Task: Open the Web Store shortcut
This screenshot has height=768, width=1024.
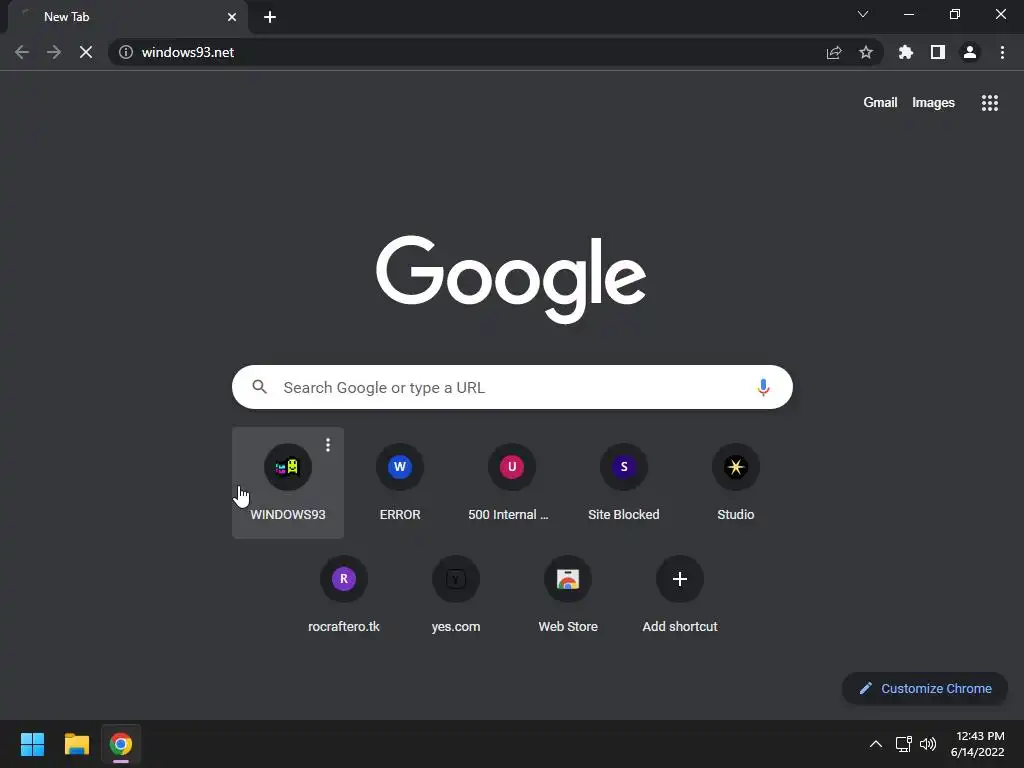Action: coord(568,595)
